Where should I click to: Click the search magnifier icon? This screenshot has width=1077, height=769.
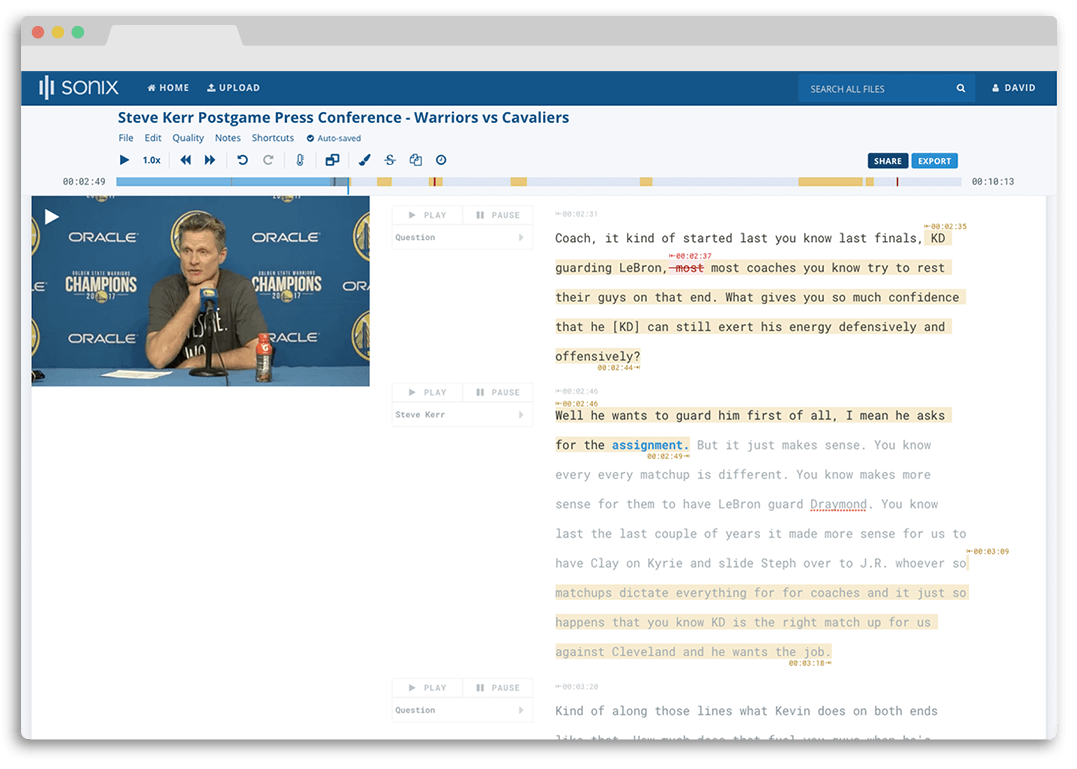point(960,88)
